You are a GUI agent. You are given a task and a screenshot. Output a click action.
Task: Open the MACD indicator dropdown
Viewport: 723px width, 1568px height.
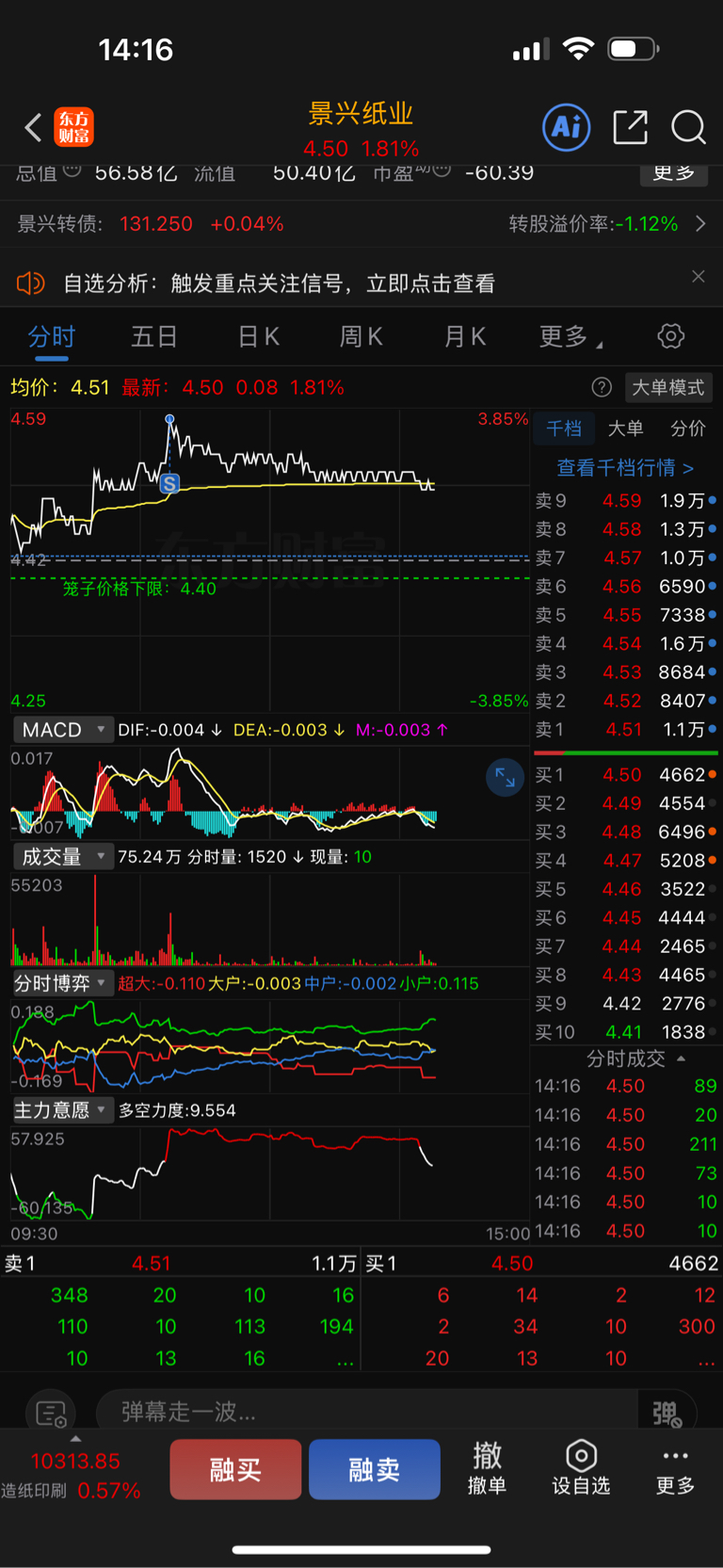[63, 730]
